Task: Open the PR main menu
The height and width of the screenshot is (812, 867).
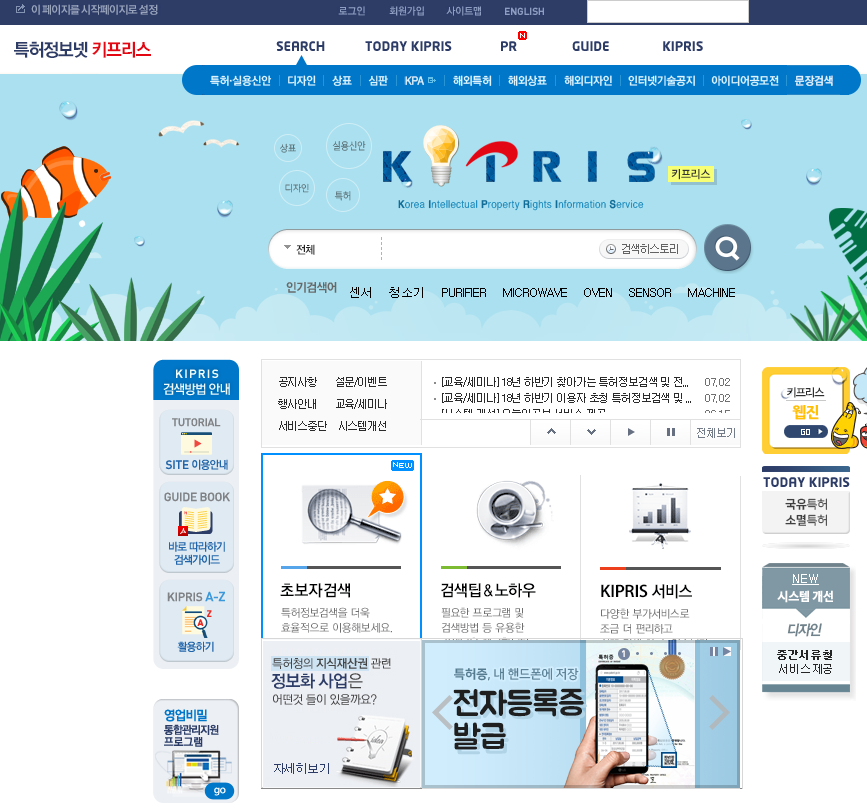Action: (x=508, y=46)
